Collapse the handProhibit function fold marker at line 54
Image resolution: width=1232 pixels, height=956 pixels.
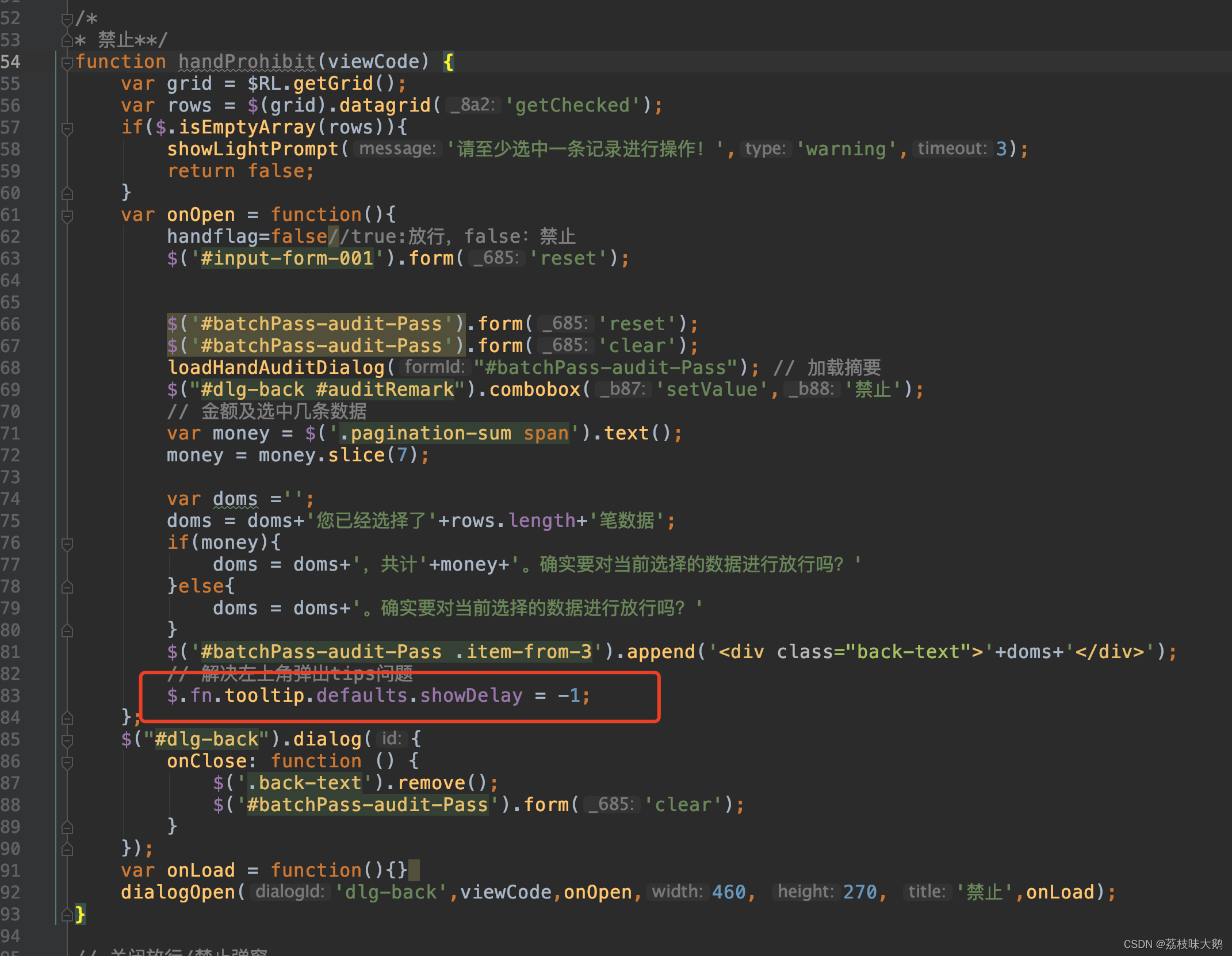[x=67, y=63]
